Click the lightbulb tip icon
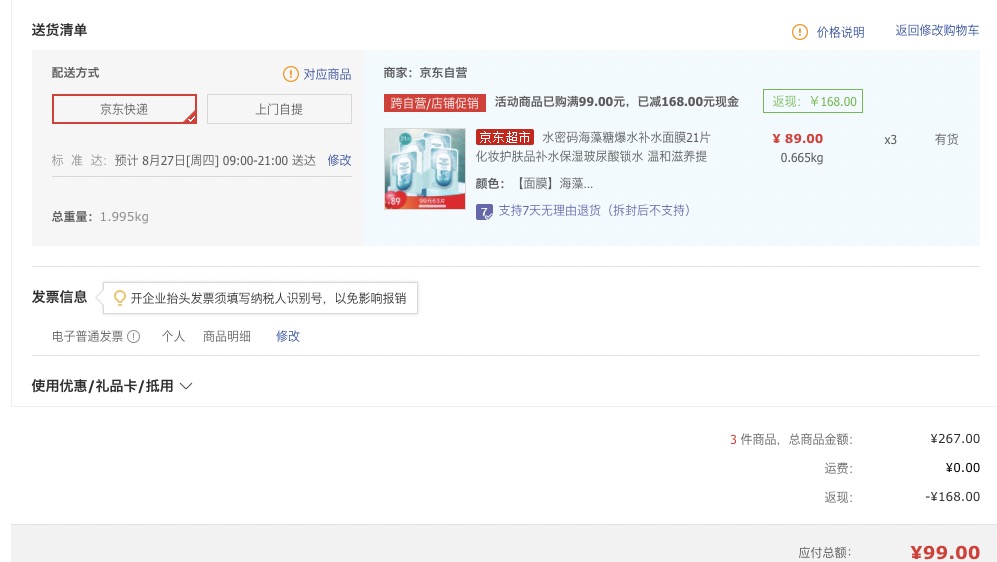 pyautogui.click(x=119, y=298)
